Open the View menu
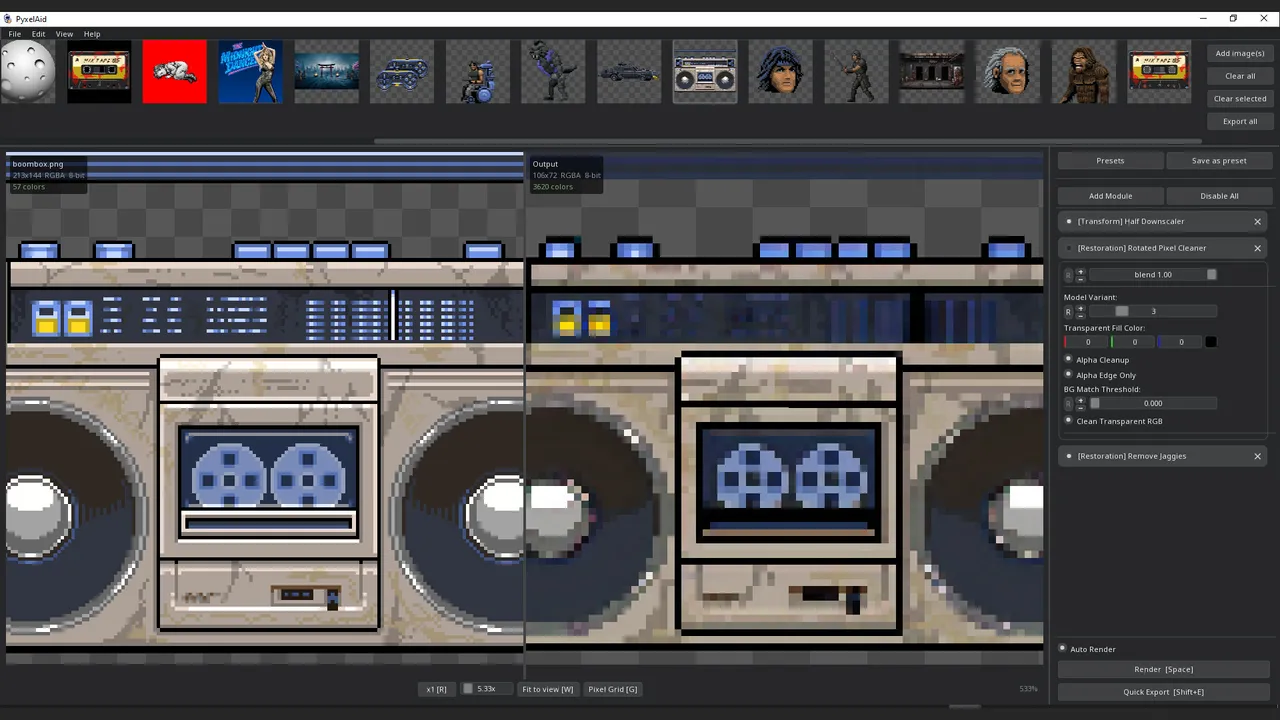This screenshot has height=720, width=1280. click(64, 34)
